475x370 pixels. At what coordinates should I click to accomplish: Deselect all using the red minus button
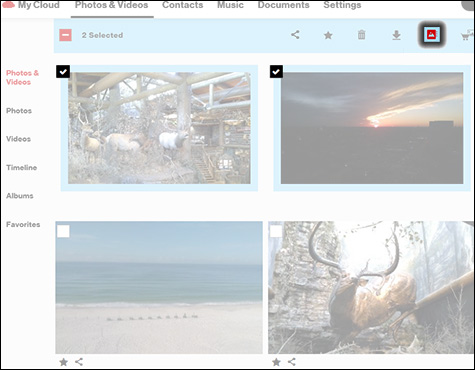coord(65,35)
